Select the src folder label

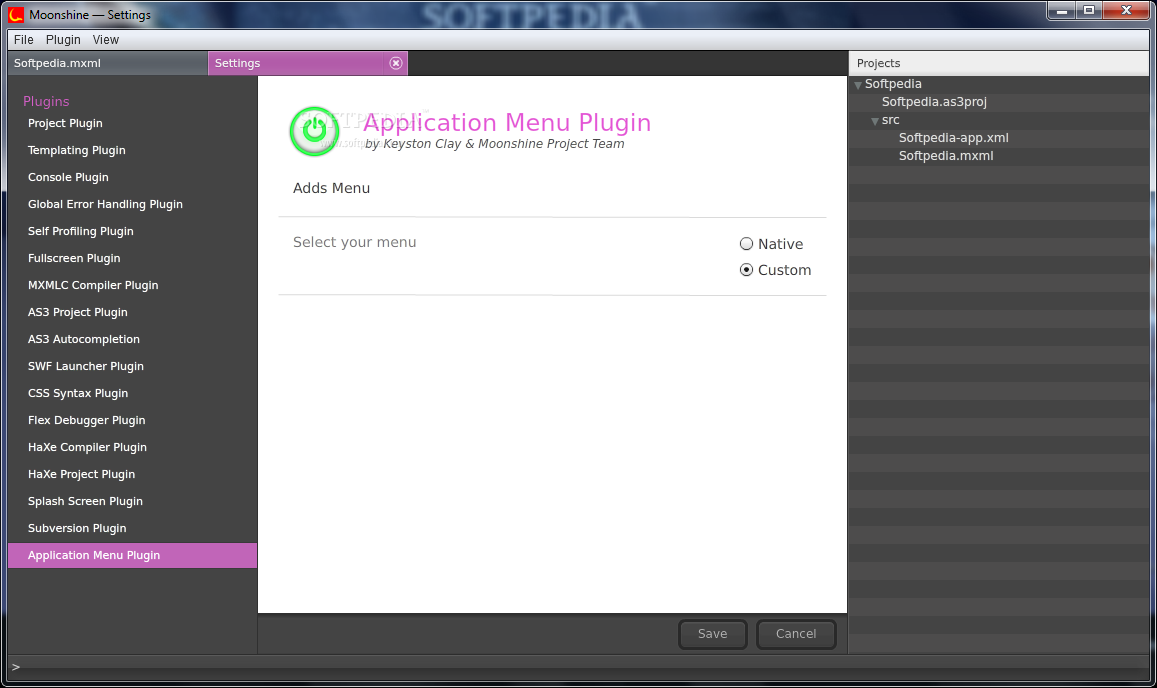(x=891, y=120)
